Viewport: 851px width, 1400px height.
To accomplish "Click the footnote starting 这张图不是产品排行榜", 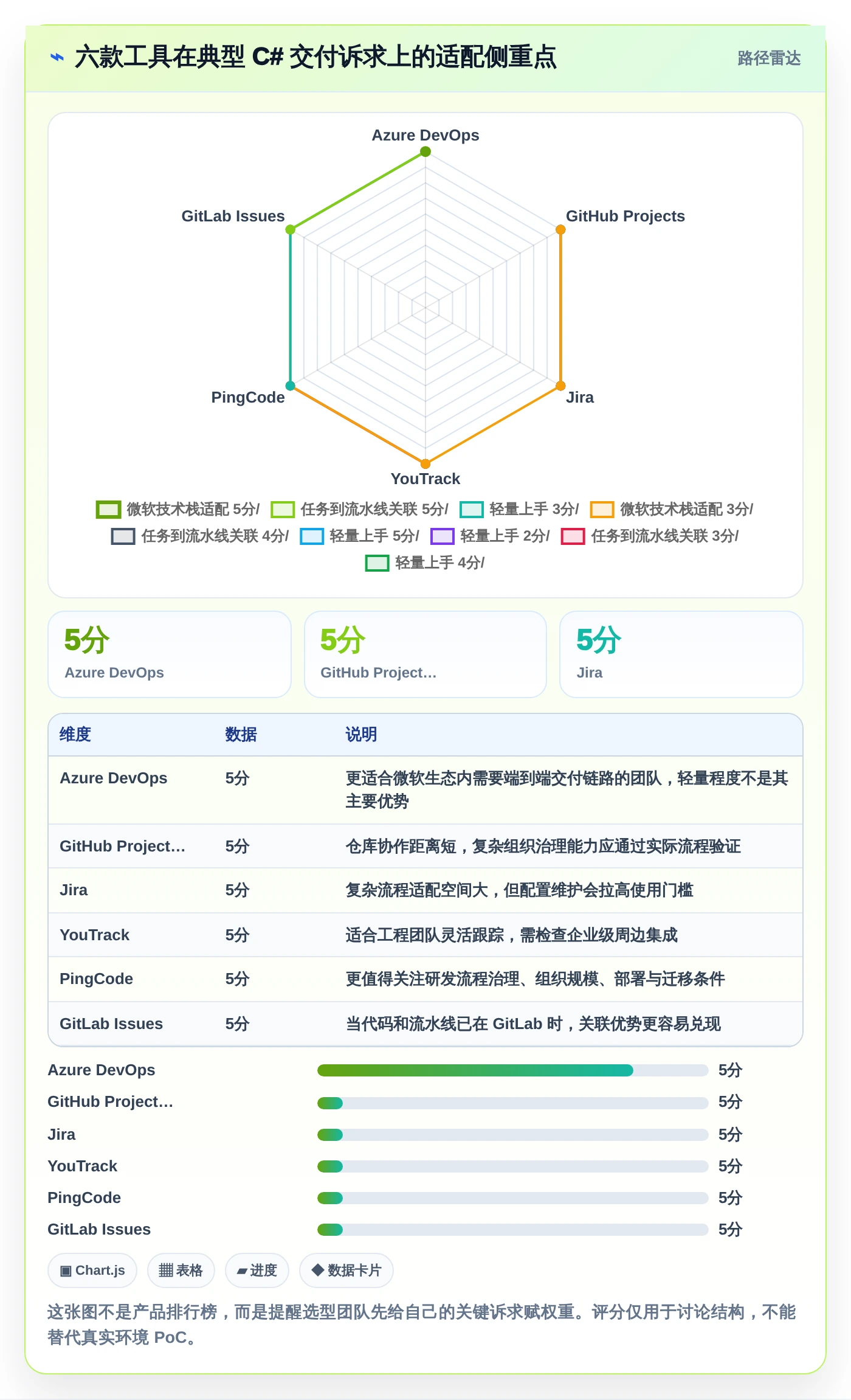I will click(x=422, y=1325).
